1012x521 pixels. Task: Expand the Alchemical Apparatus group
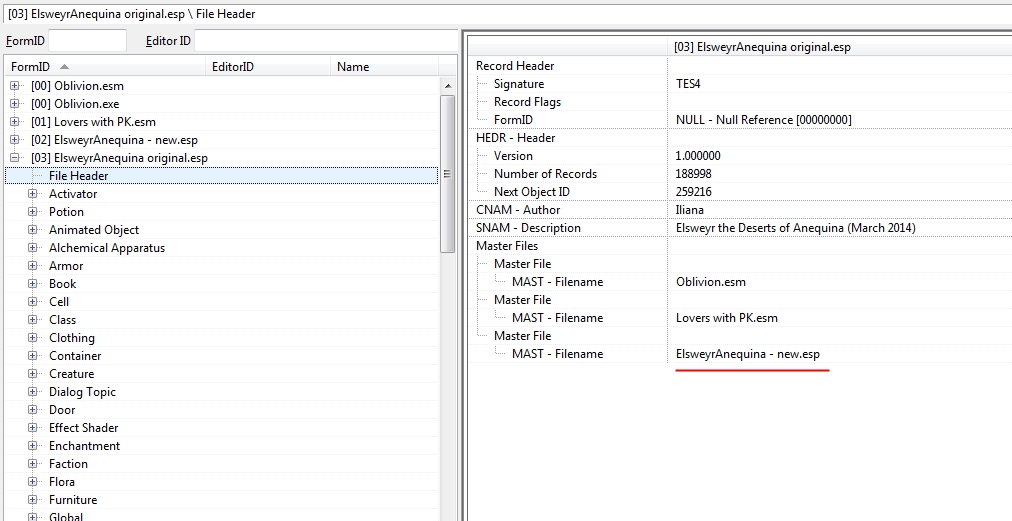click(33, 248)
